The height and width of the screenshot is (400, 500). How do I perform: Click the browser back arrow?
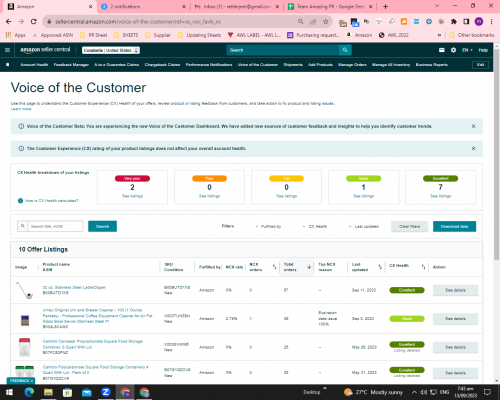(x=9, y=22)
